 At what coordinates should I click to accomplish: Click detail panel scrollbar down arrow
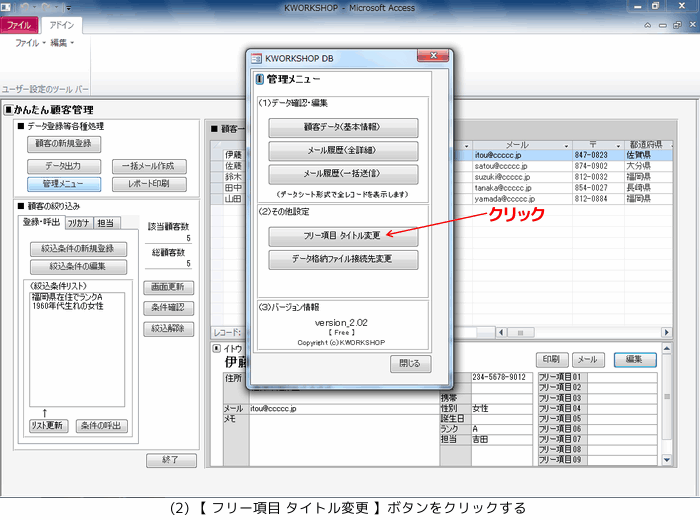point(667,460)
